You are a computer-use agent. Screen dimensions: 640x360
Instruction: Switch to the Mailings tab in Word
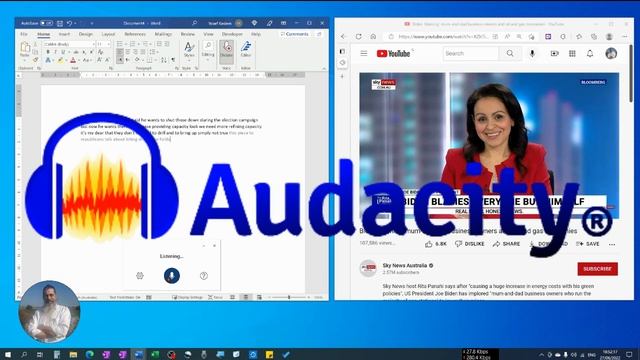tap(163, 34)
